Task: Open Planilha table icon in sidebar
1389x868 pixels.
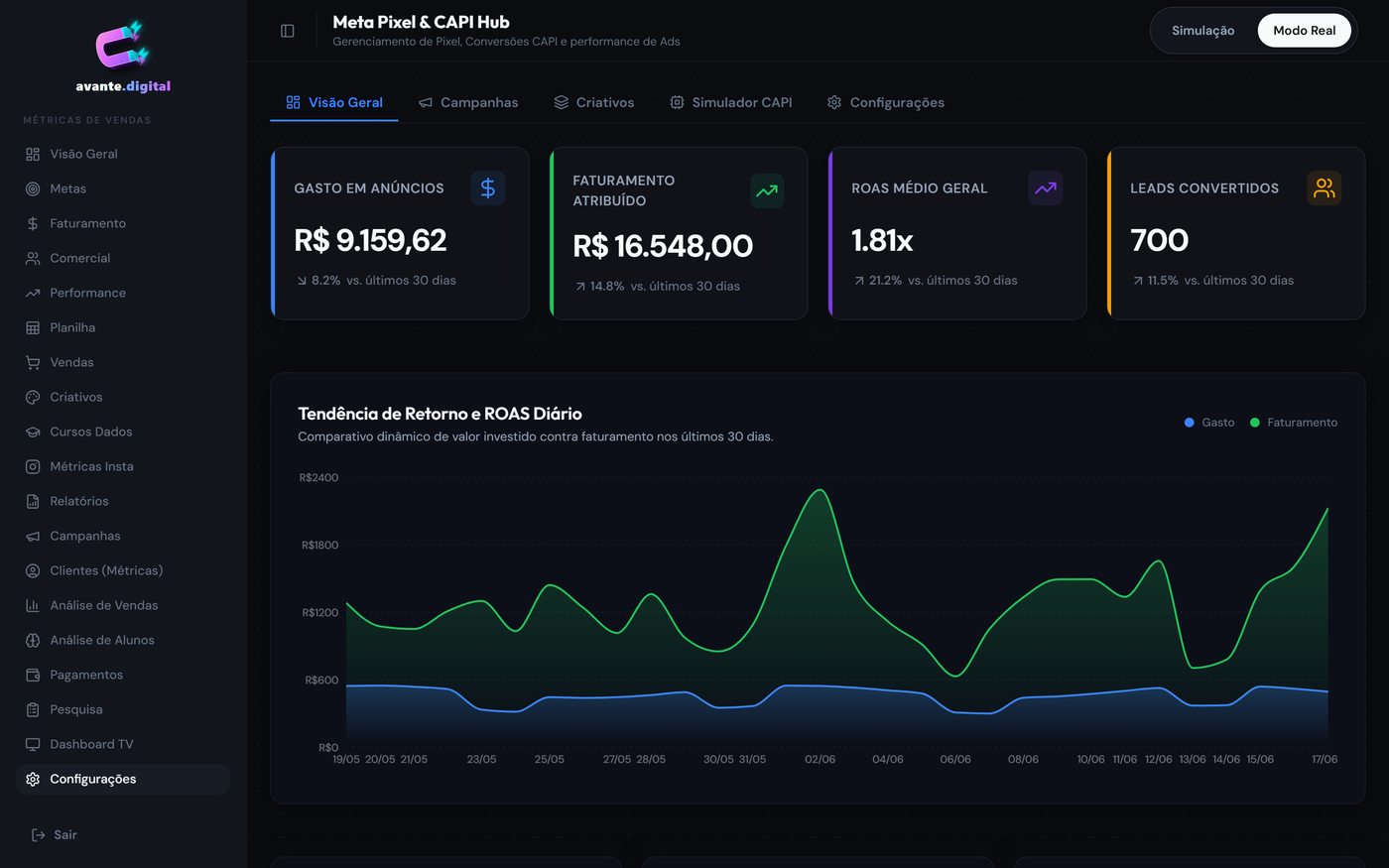Action: (x=33, y=327)
